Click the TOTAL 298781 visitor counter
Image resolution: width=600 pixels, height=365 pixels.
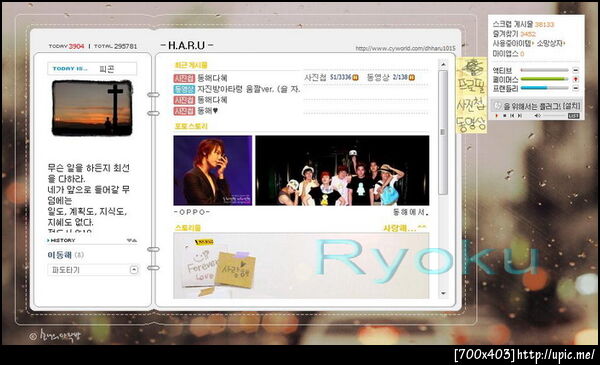pos(115,46)
